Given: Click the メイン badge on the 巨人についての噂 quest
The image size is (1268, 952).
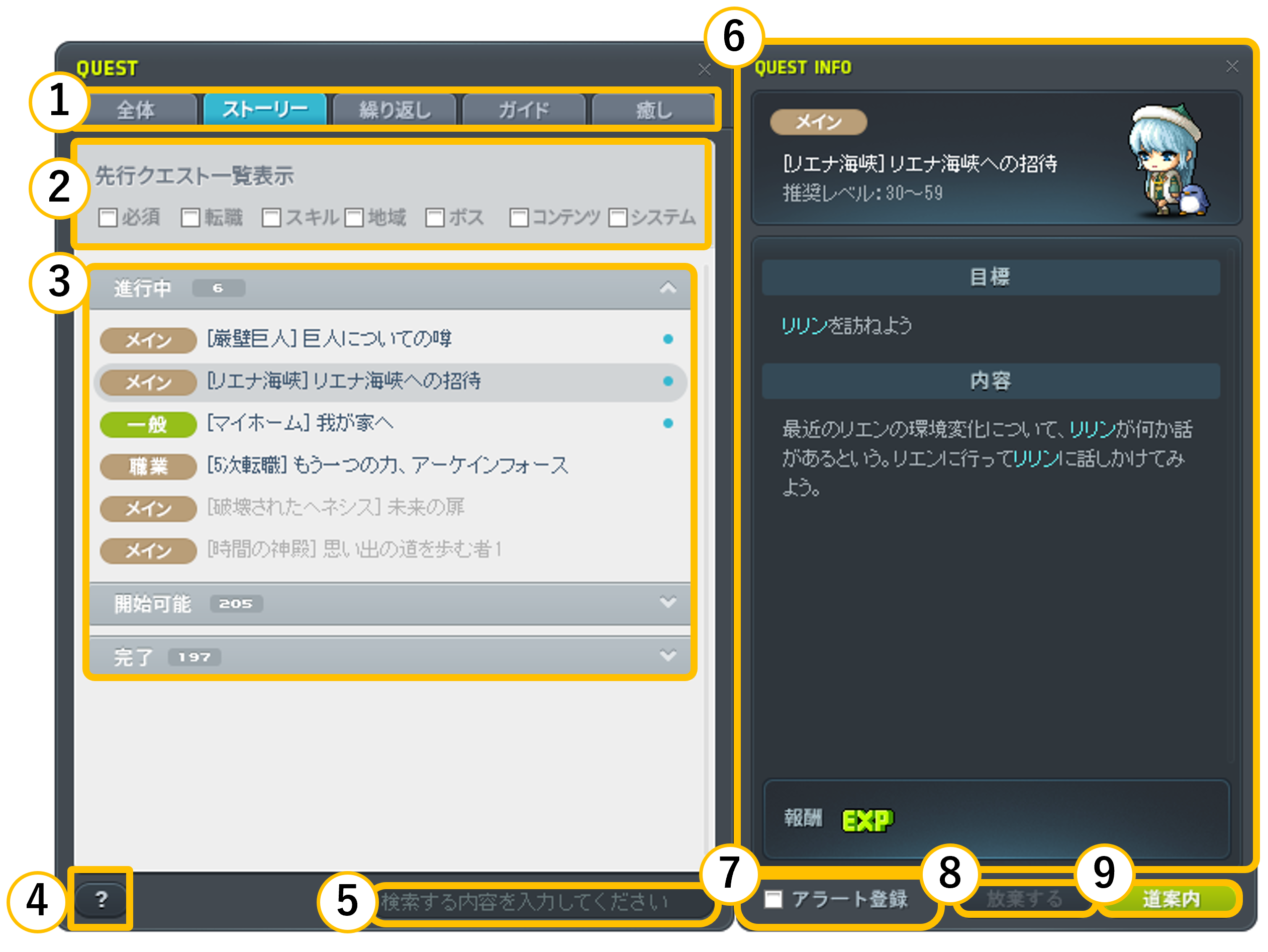Looking at the screenshot, I should tap(148, 340).
